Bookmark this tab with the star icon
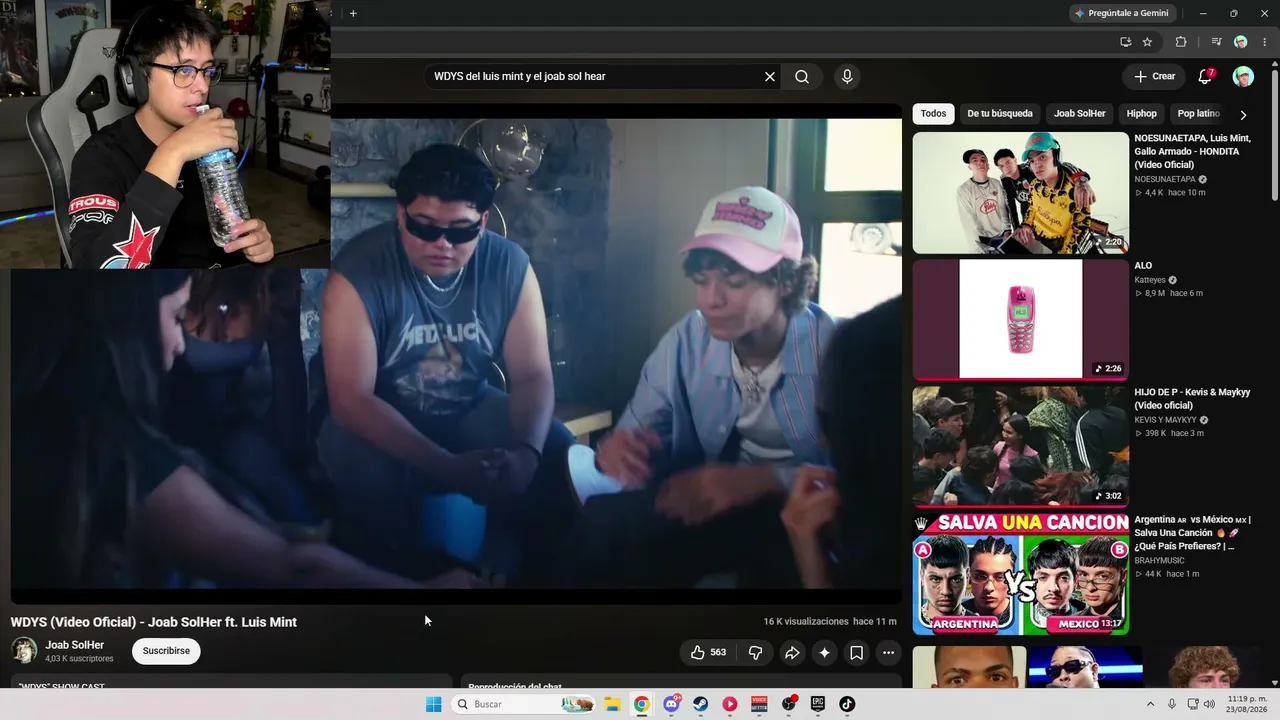The image size is (1280, 720). click(1147, 42)
